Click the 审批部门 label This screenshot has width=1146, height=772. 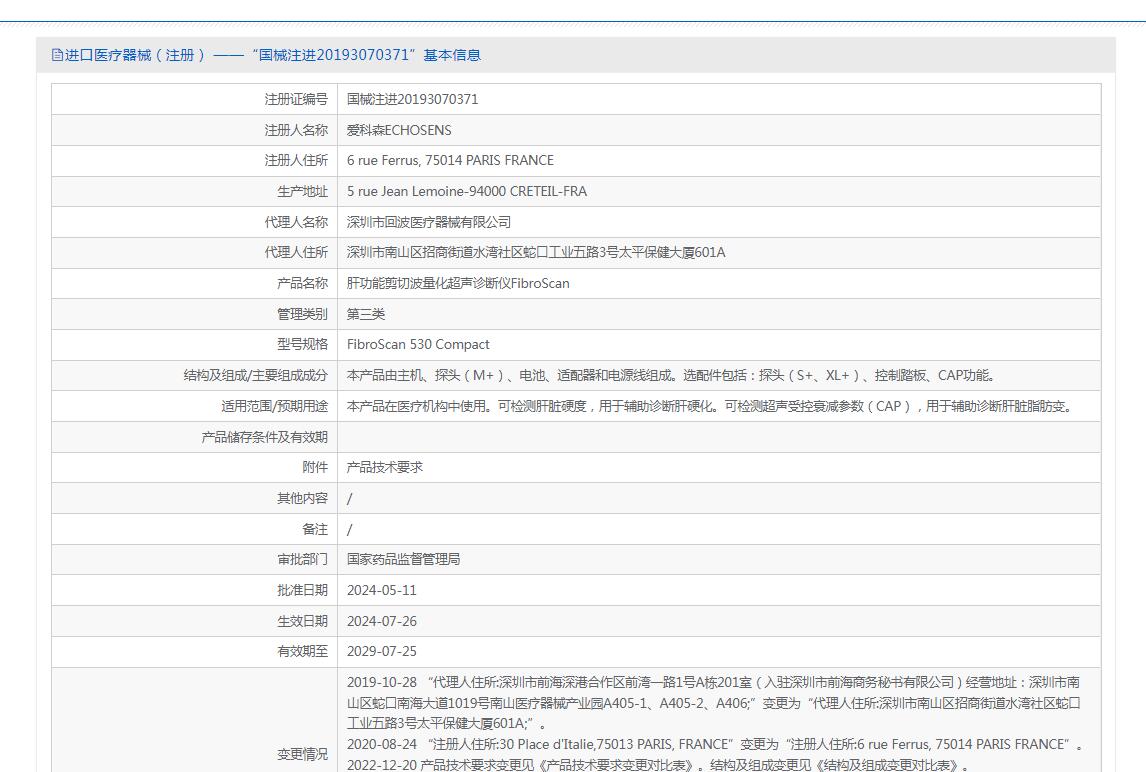303,560
